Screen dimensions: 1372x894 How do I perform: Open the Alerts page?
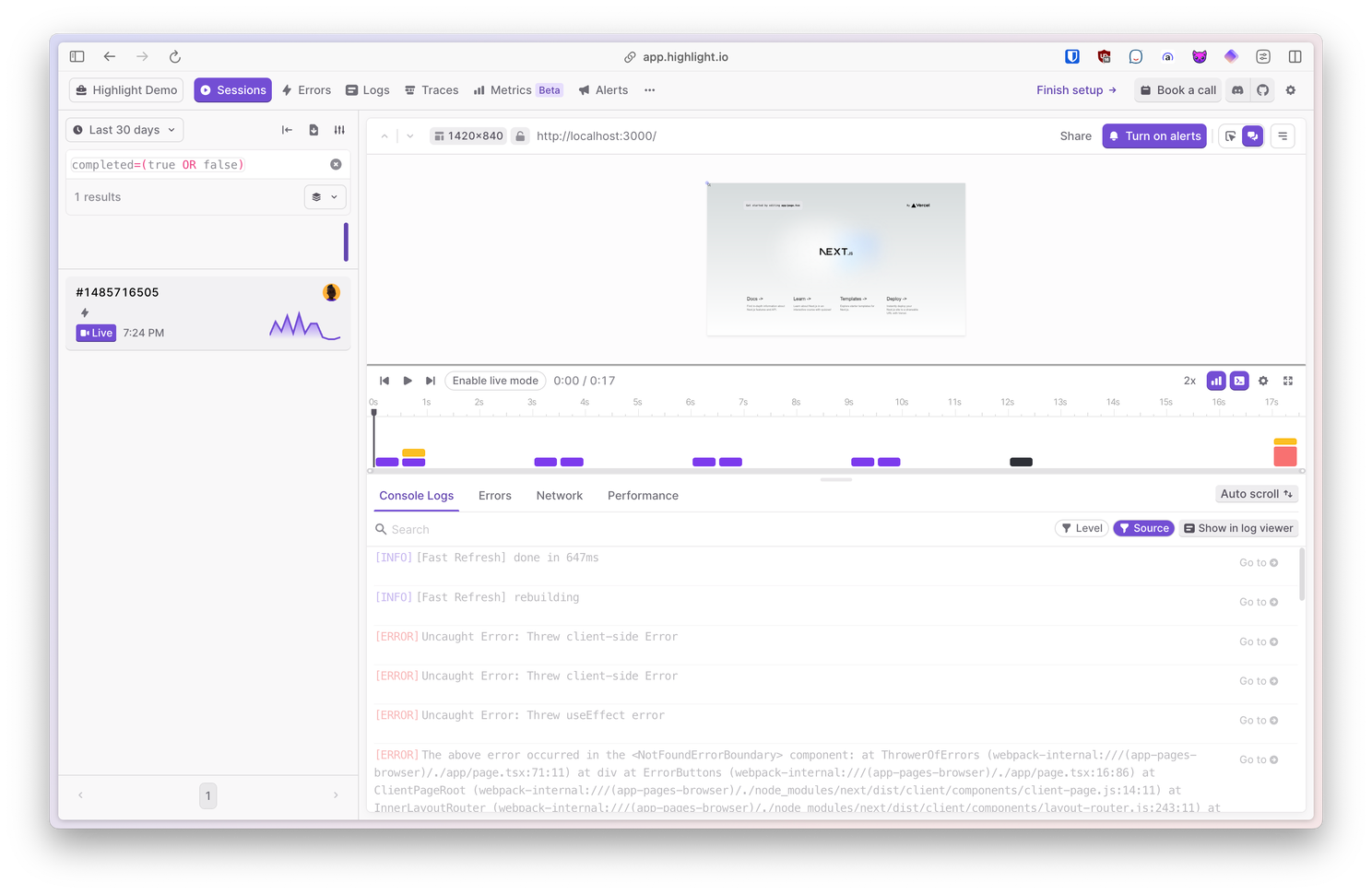tap(603, 90)
